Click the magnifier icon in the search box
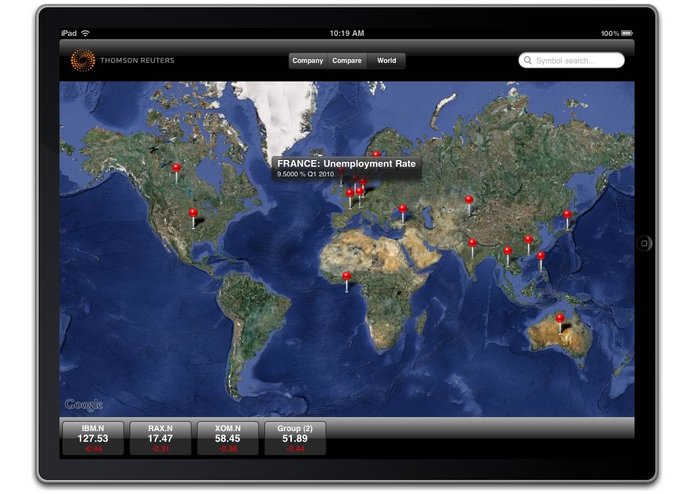 [527, 60]
